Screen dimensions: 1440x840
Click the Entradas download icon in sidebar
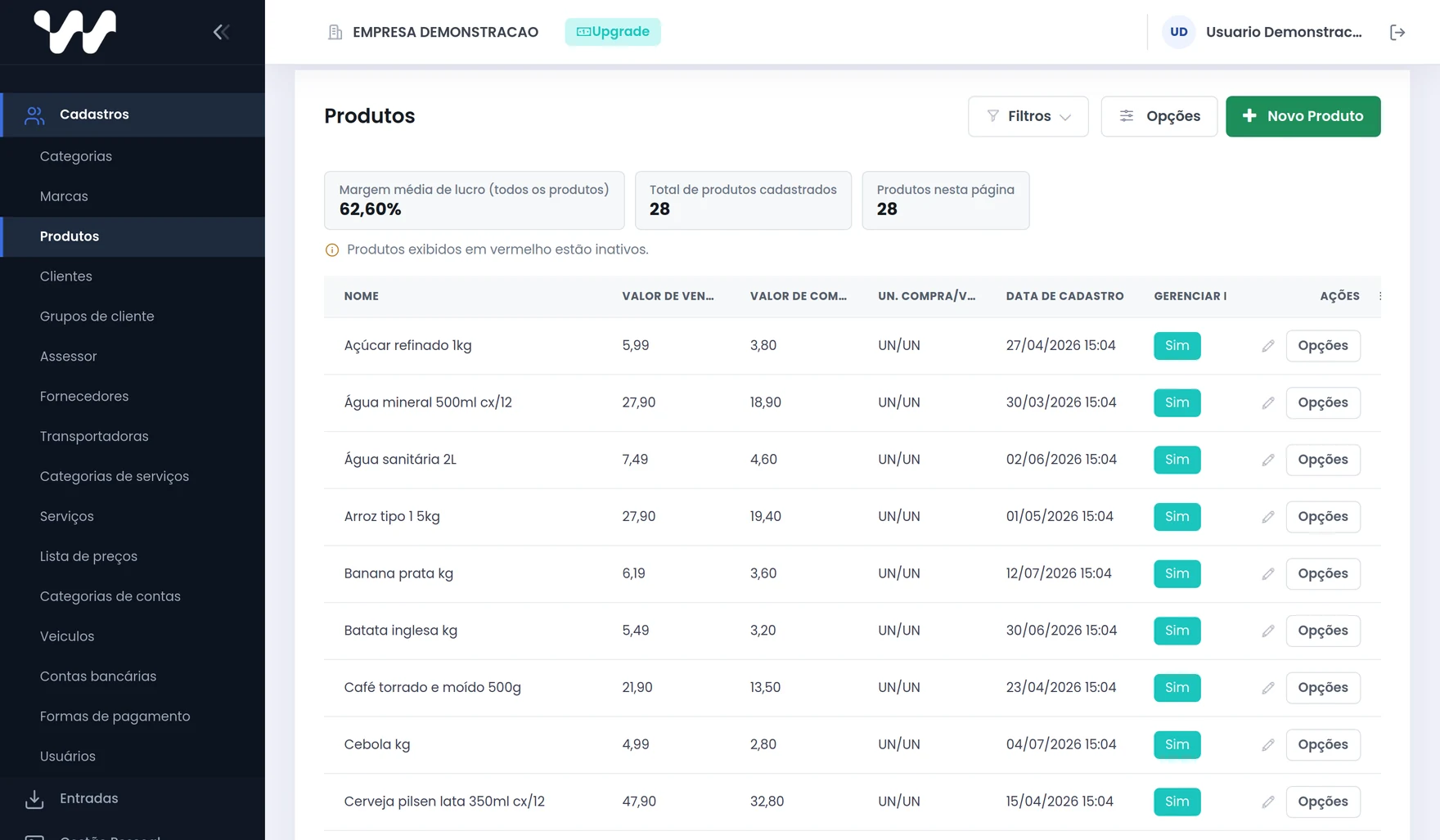(x=34, y=799)
